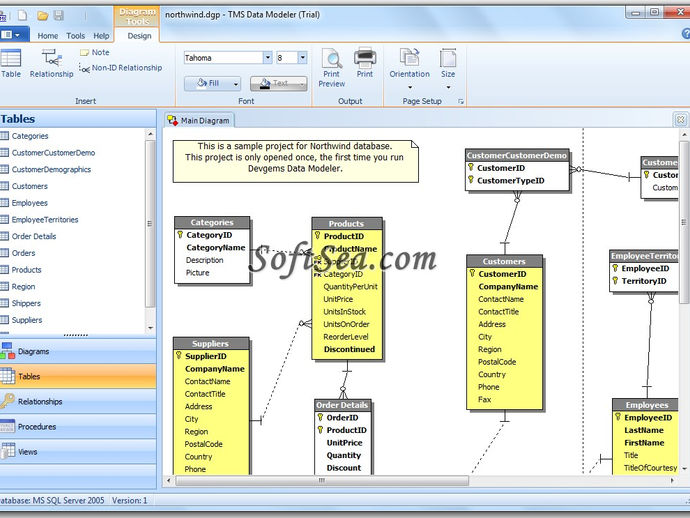The image size is (690, 518).
Task: Click the Print icon in Output group
Action: [365, 63]
